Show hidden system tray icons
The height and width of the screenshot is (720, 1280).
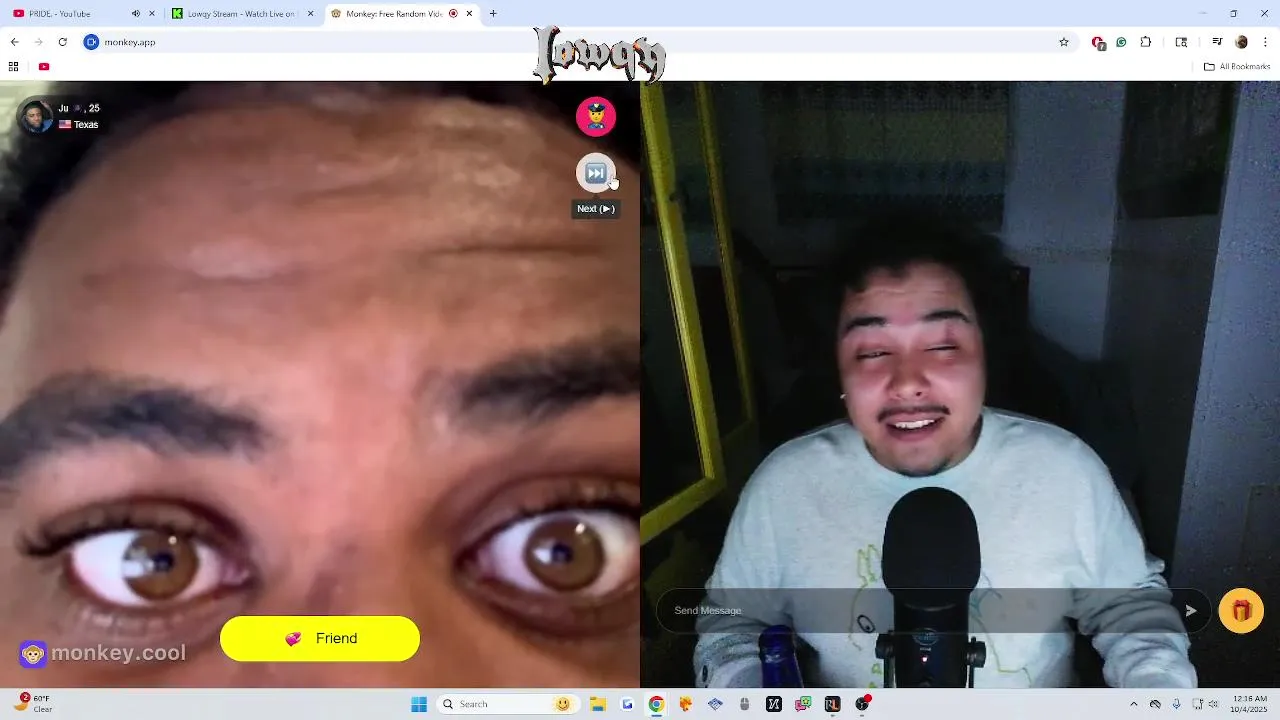click(1133, 704)
